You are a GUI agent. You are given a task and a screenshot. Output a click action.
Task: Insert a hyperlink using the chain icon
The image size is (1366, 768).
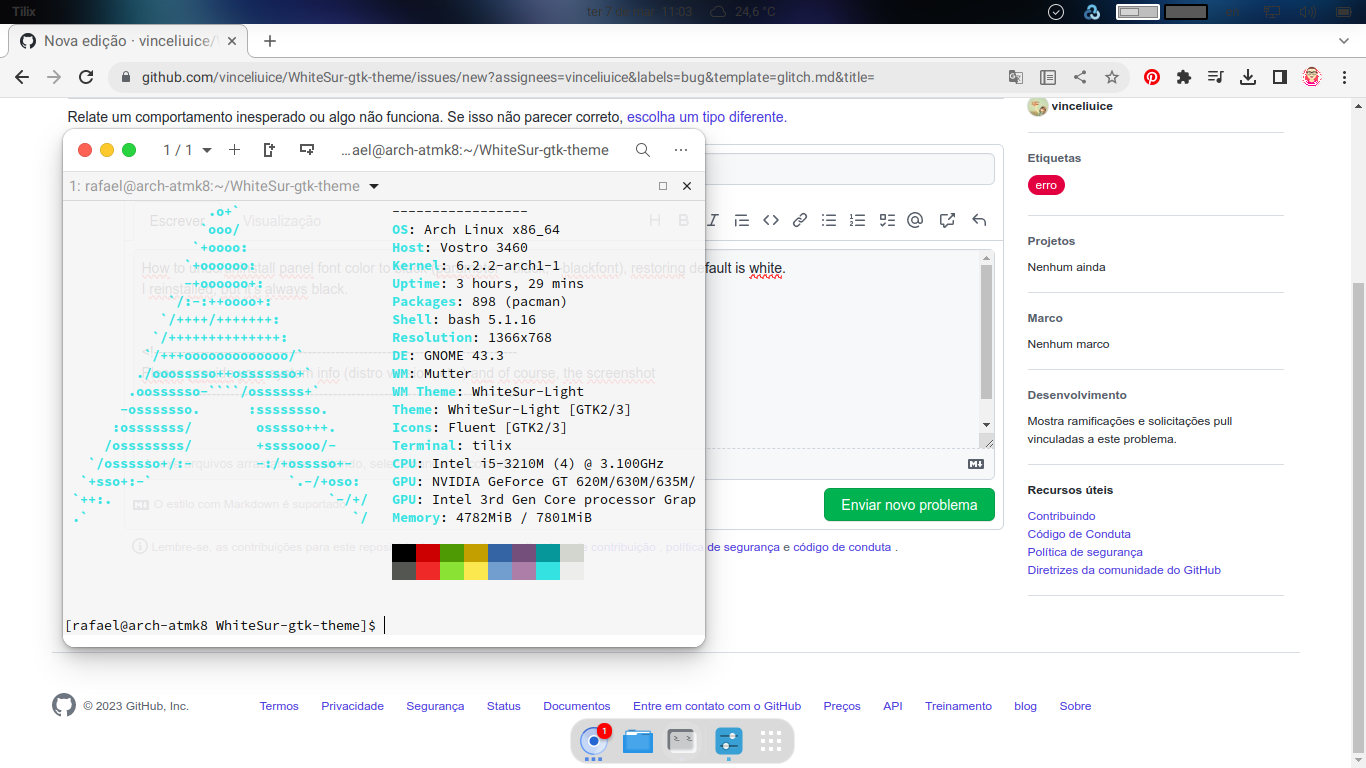(x=800, y=220)
